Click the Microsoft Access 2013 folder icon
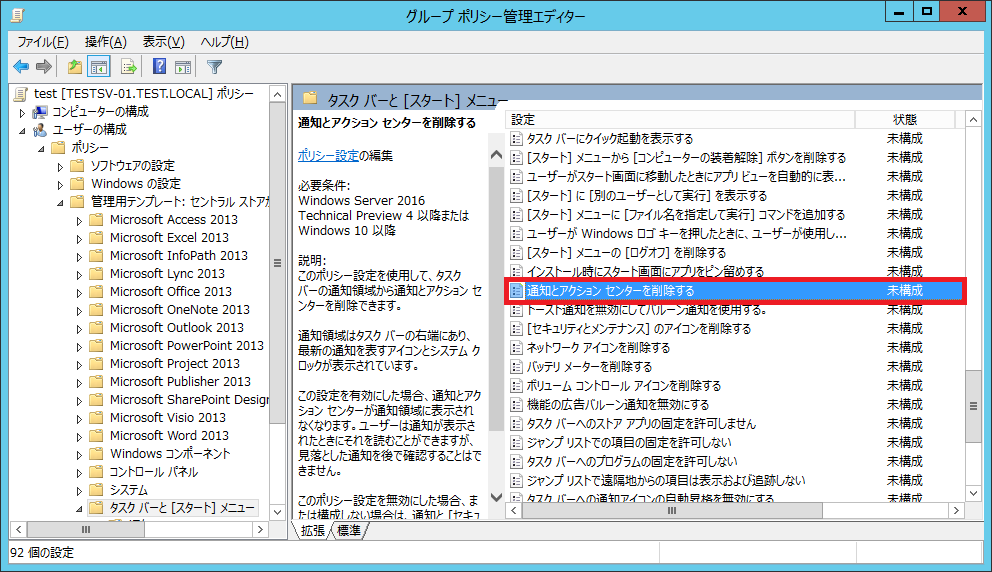Image resolution: width=992 pixels, height=572 pixels. [96, 220]
